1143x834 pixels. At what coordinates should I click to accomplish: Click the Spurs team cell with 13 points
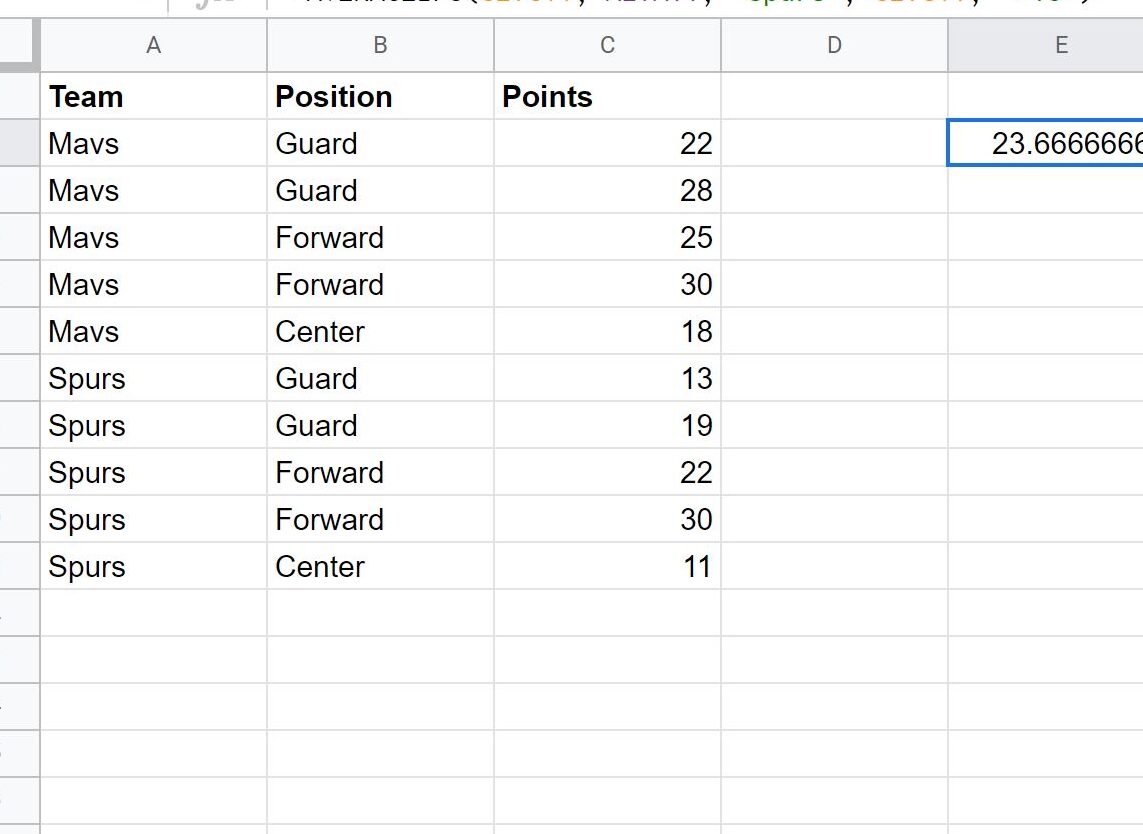(x=153, y=379)
